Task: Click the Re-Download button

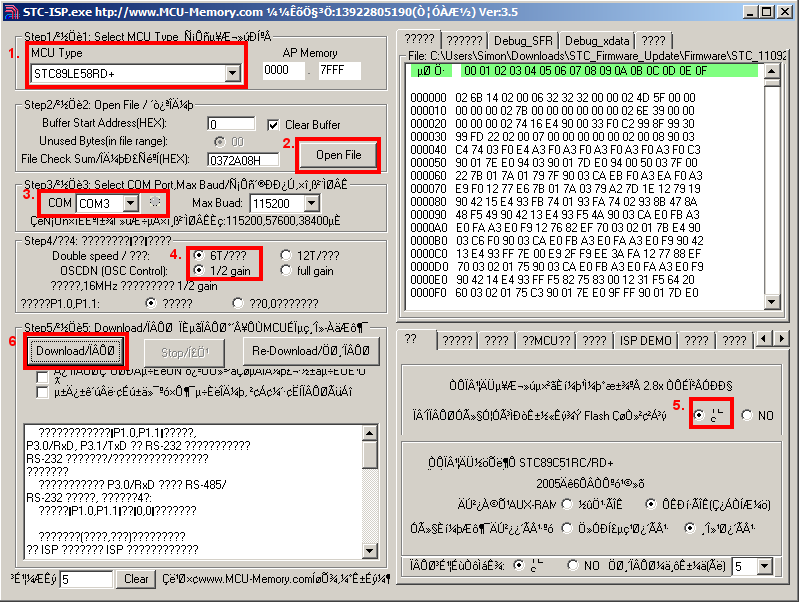Action: coord(311,351)
